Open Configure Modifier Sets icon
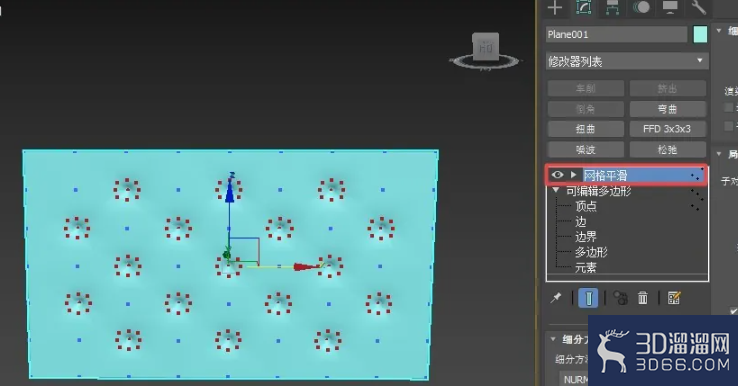The width and height of the screenshot is (738, 386). [x=674, y=298]
